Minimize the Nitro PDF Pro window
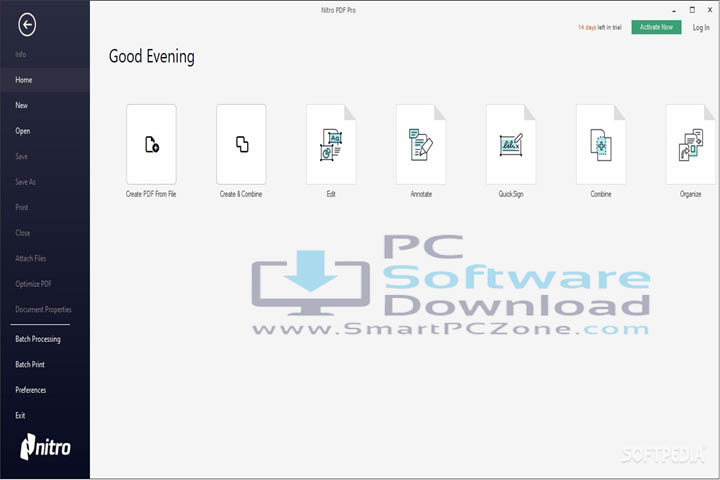 coord(674,10)
